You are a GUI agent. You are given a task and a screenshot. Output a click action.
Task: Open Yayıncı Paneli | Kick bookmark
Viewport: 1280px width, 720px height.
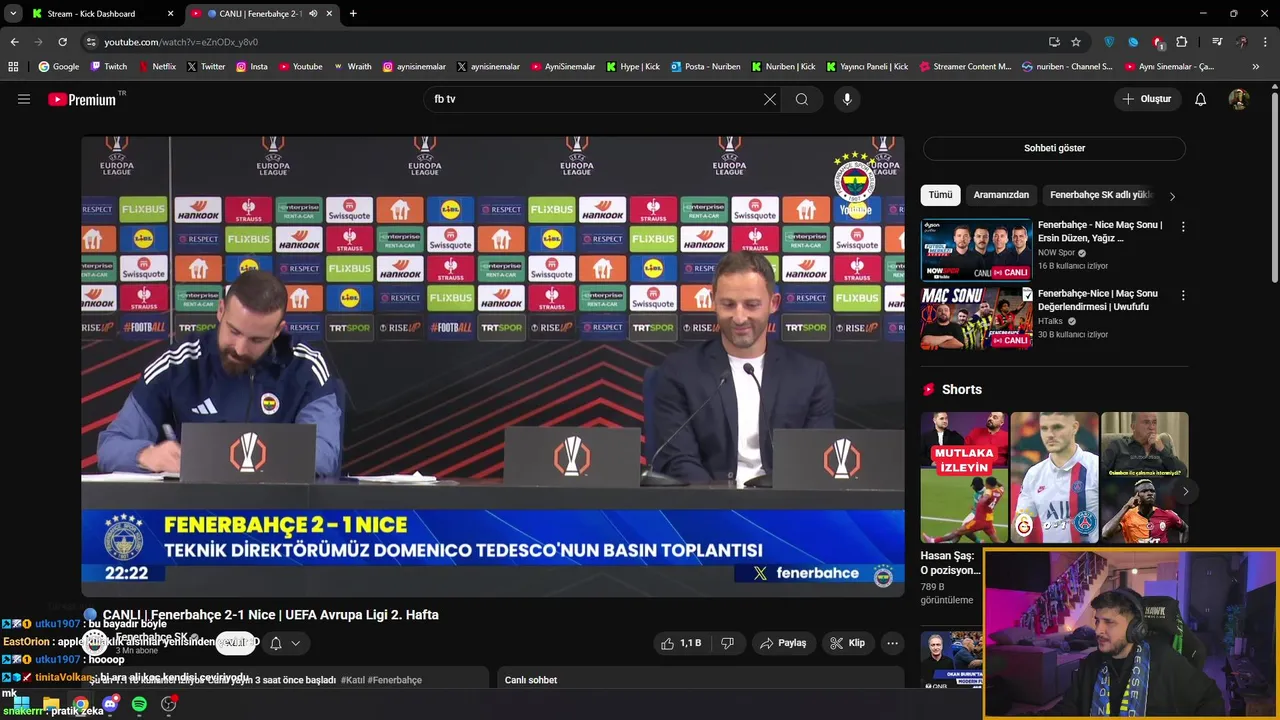click(x=867, y=67)
